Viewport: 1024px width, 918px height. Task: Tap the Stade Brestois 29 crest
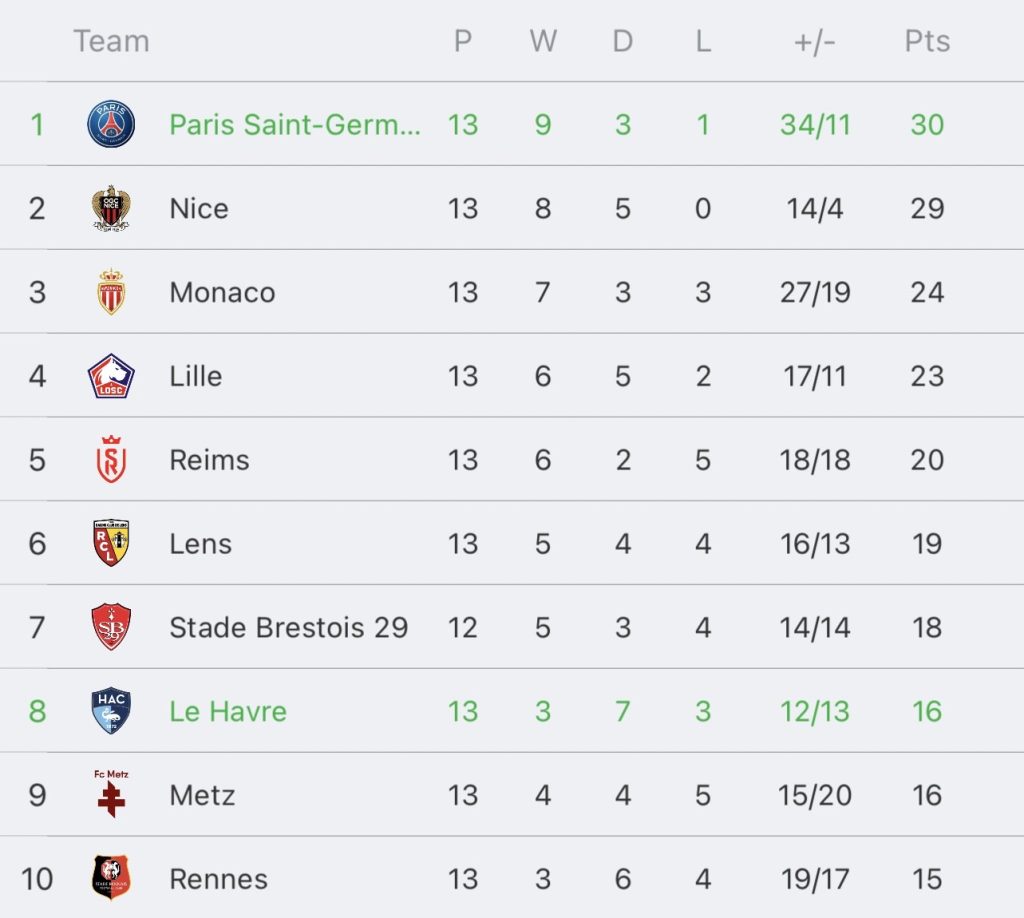click(111, 627)
